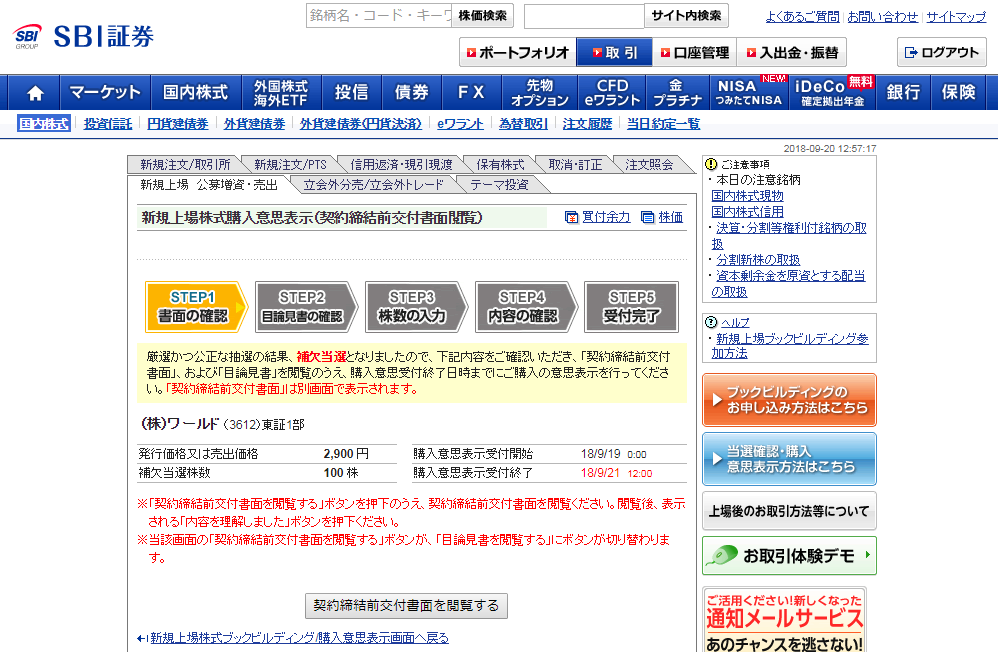Switch to 信用返済・現引現渡 tab
Viewport: 998px width, 652px height.
click(401, 164)
